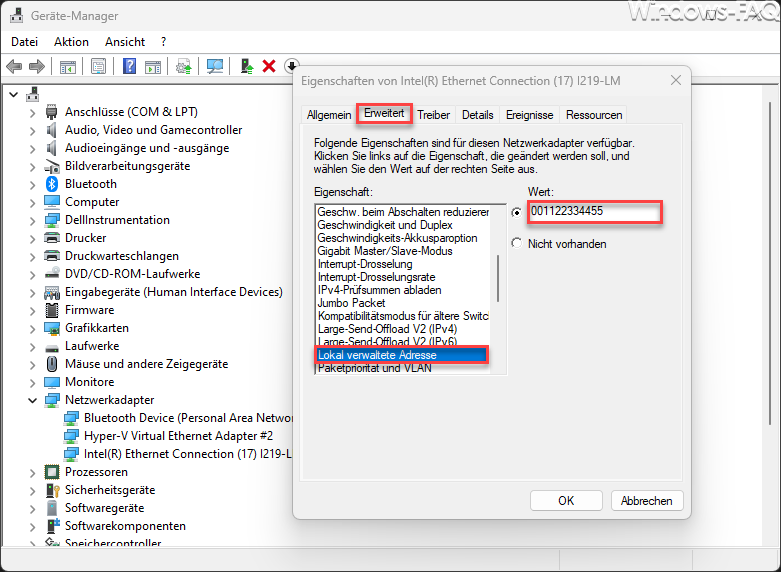Click Scan for hardware changes icon
The image size is (781, 572).
(x=215, y=66)
